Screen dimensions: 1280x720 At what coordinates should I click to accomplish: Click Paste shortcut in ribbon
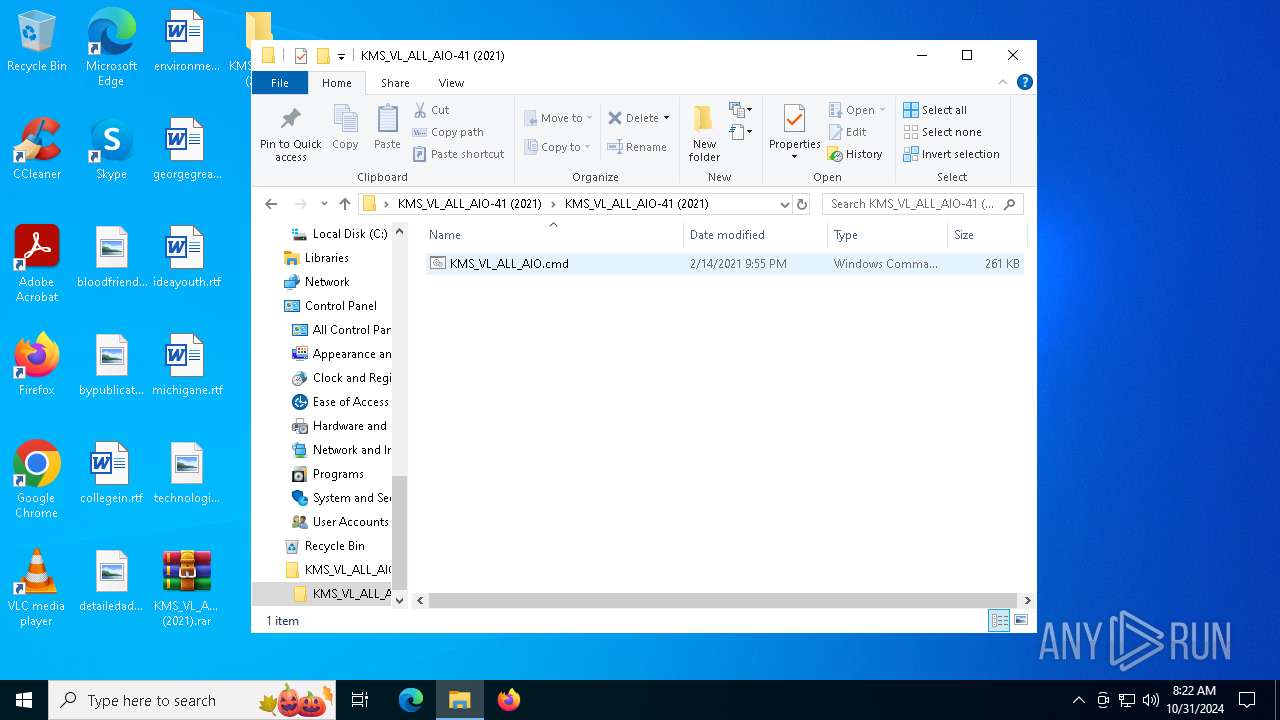[x=458, y=154]
